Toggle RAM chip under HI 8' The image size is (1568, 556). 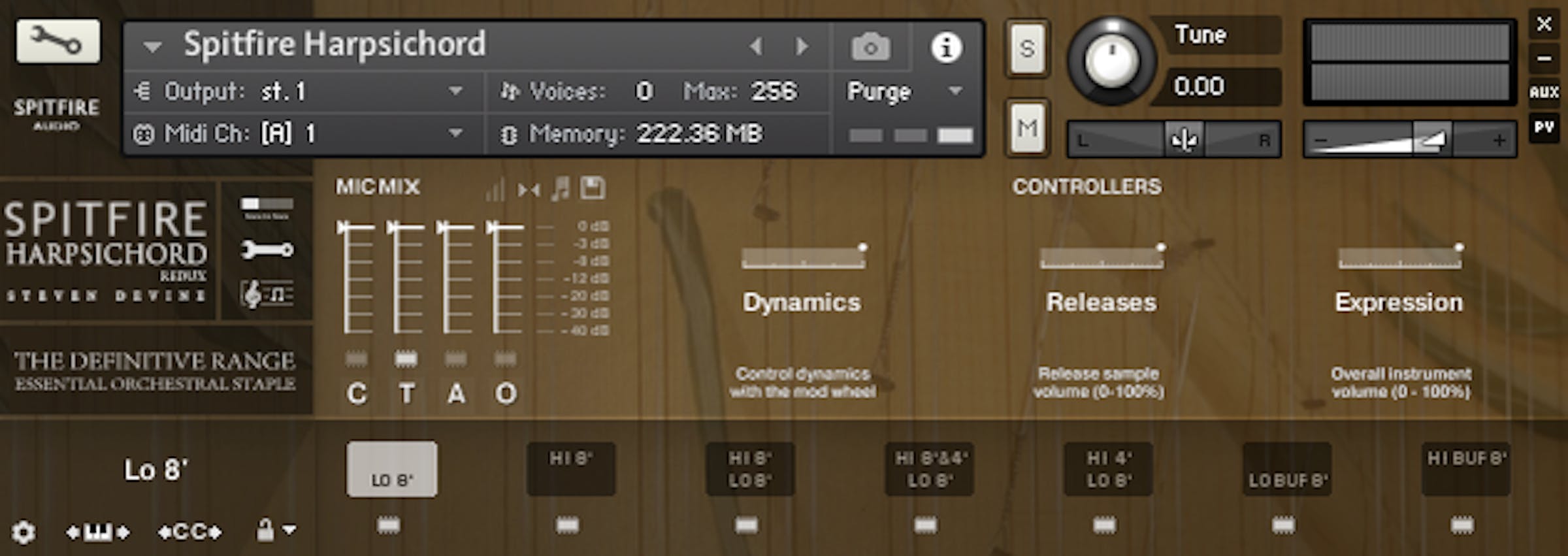tap(567, 525)
